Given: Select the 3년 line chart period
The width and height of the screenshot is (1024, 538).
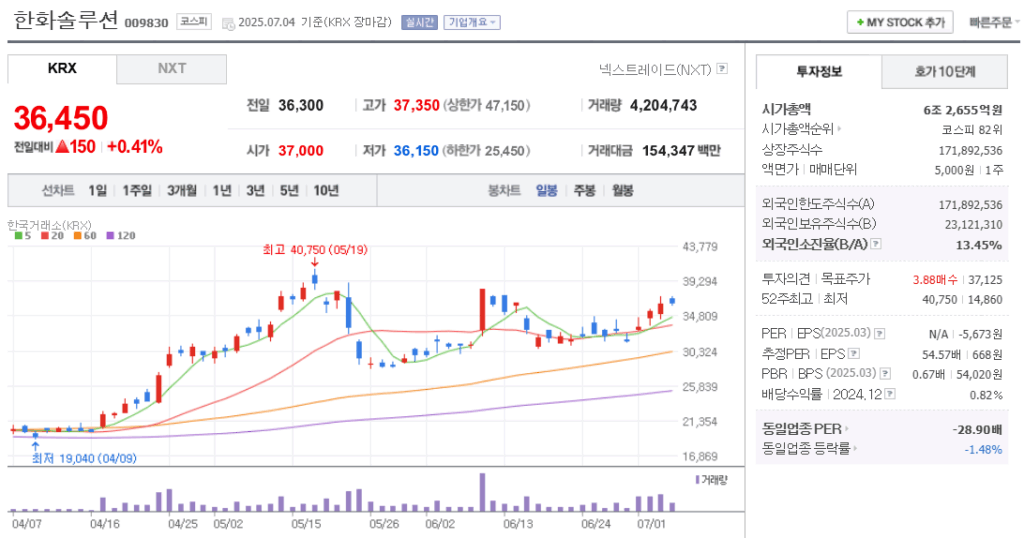Looking at the screenshot, I should click(255, 191).
